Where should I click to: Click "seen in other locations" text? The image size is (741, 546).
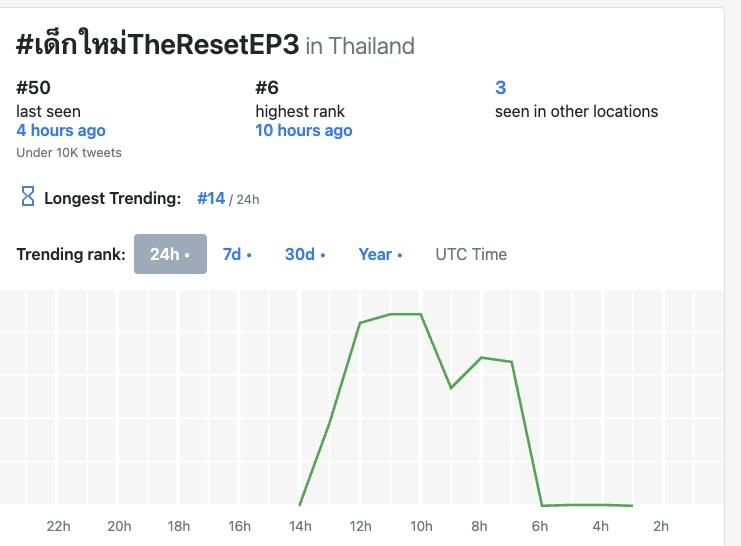pyautogui.click(x=576, y=111)
